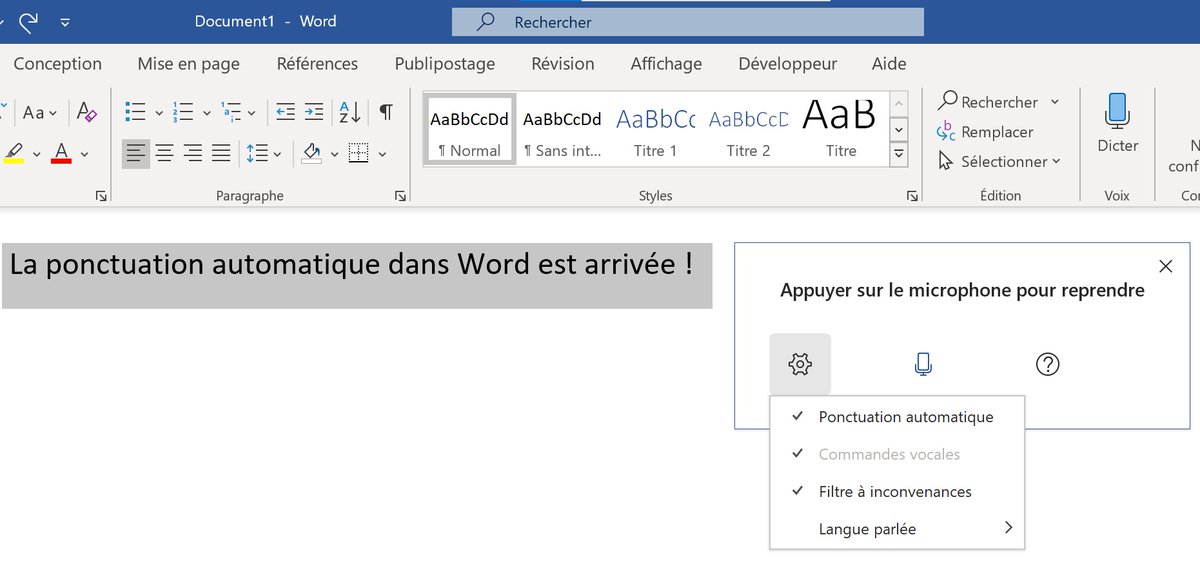
Task: Open the shading color dropdown arrow
Action: pos(333,154)
